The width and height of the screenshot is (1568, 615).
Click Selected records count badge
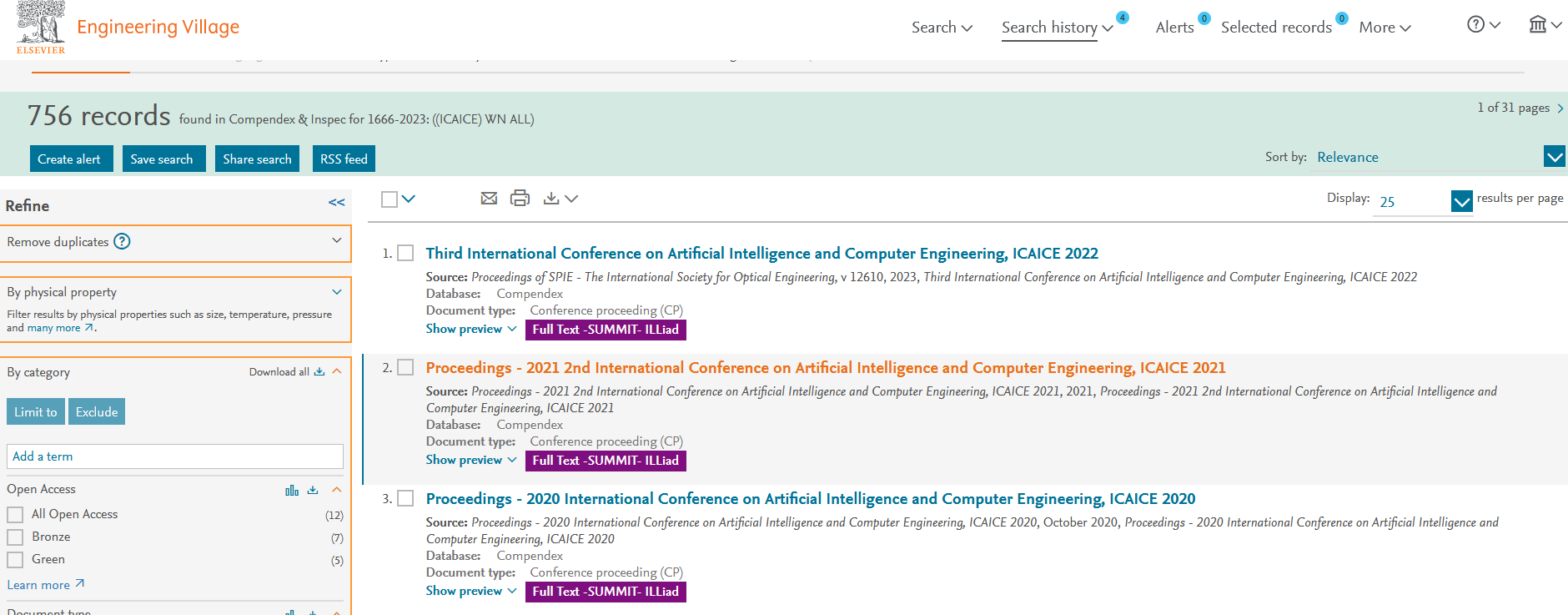tap(1341, 18)
